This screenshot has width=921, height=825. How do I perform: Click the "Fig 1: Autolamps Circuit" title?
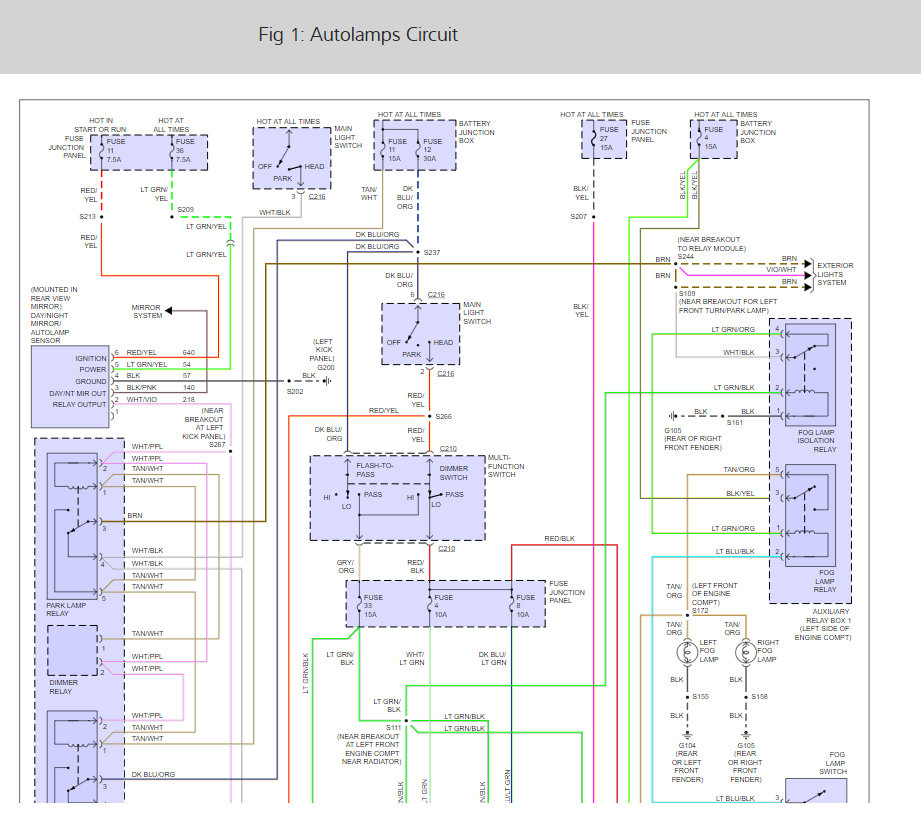pyautogui.click(x=358, y=35)
